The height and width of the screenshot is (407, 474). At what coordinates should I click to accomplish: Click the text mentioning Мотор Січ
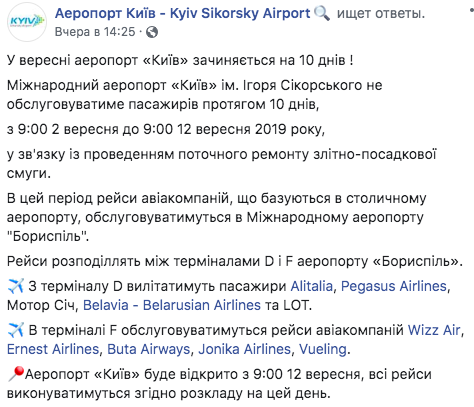pos(41,305)
